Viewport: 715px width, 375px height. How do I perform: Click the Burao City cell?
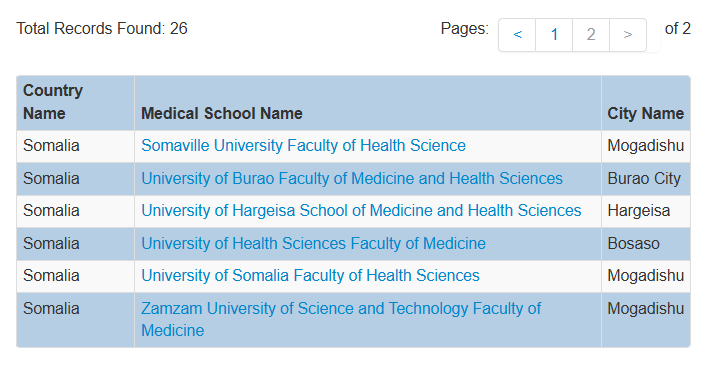tap(644, 178)
